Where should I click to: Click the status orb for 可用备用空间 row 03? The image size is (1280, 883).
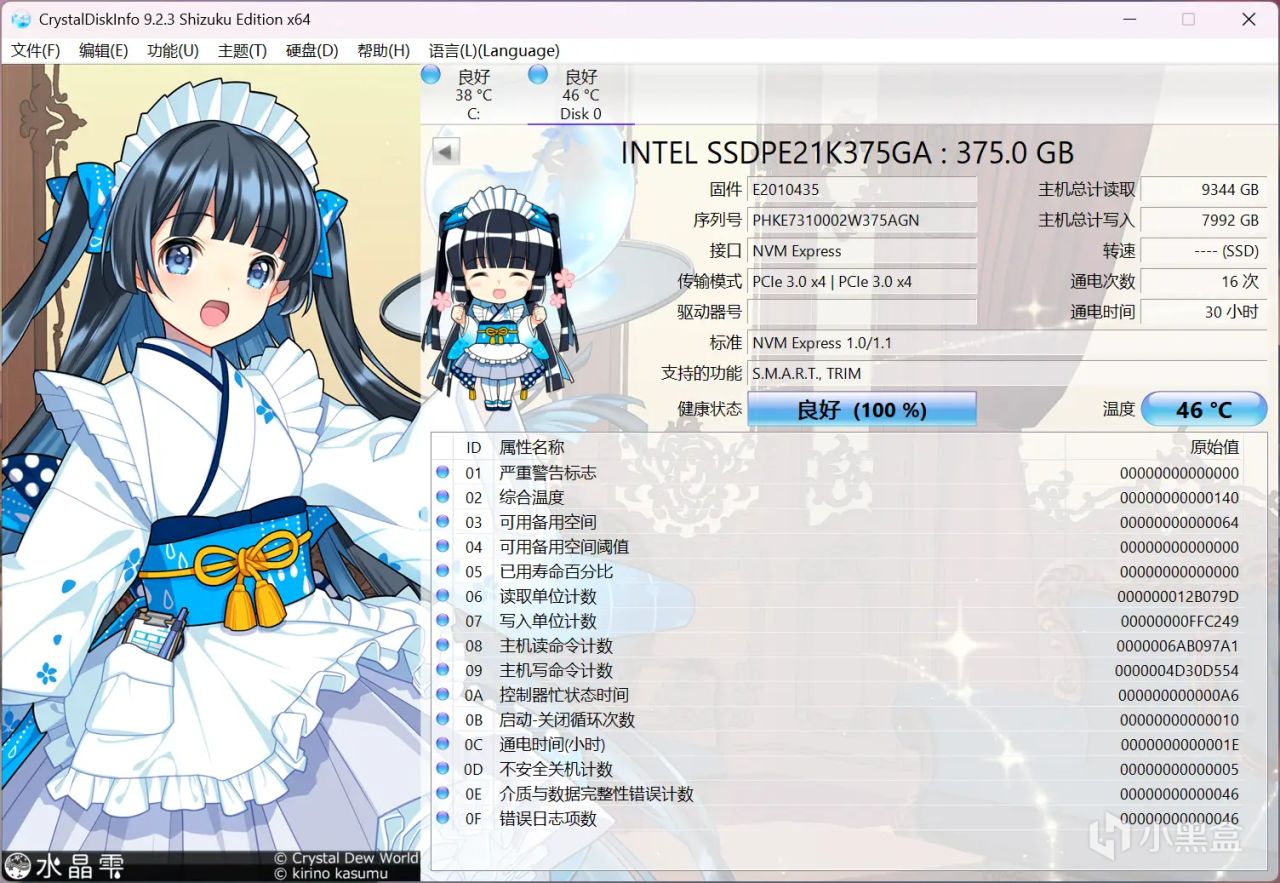pyautogui.click(x=442, y=522)
